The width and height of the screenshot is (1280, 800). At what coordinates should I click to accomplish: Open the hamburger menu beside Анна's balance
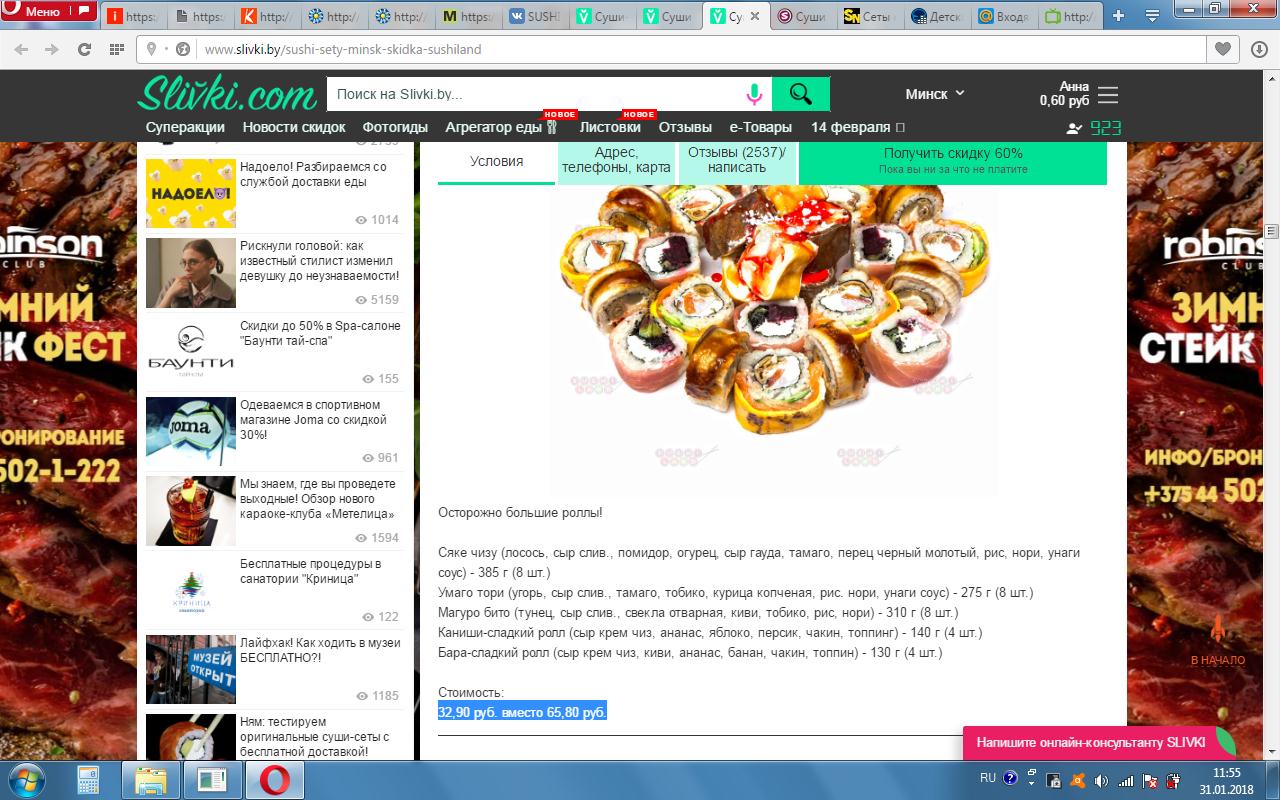[1108, 95]
